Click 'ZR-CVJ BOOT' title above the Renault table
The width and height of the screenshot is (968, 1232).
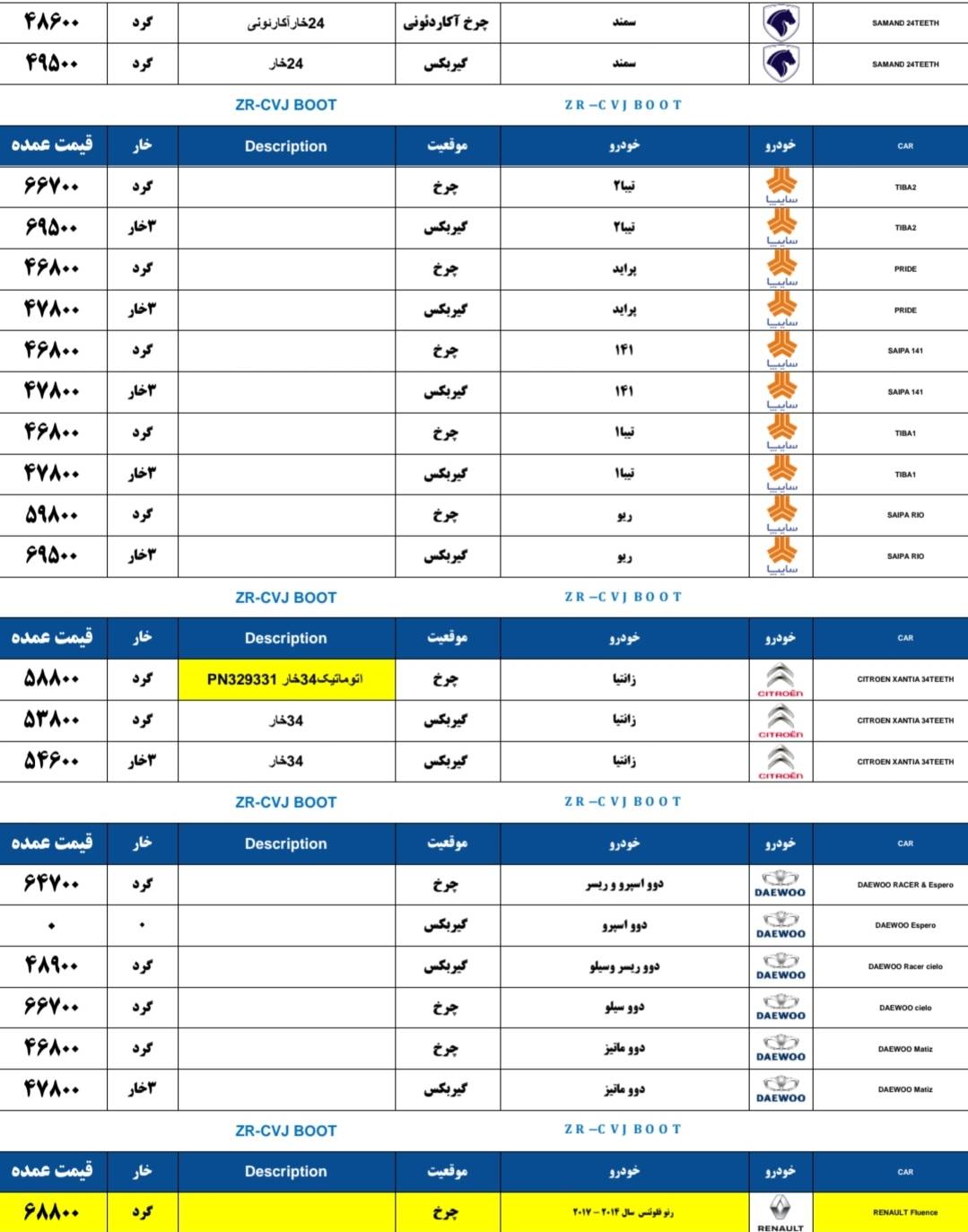pos(286,1131)
